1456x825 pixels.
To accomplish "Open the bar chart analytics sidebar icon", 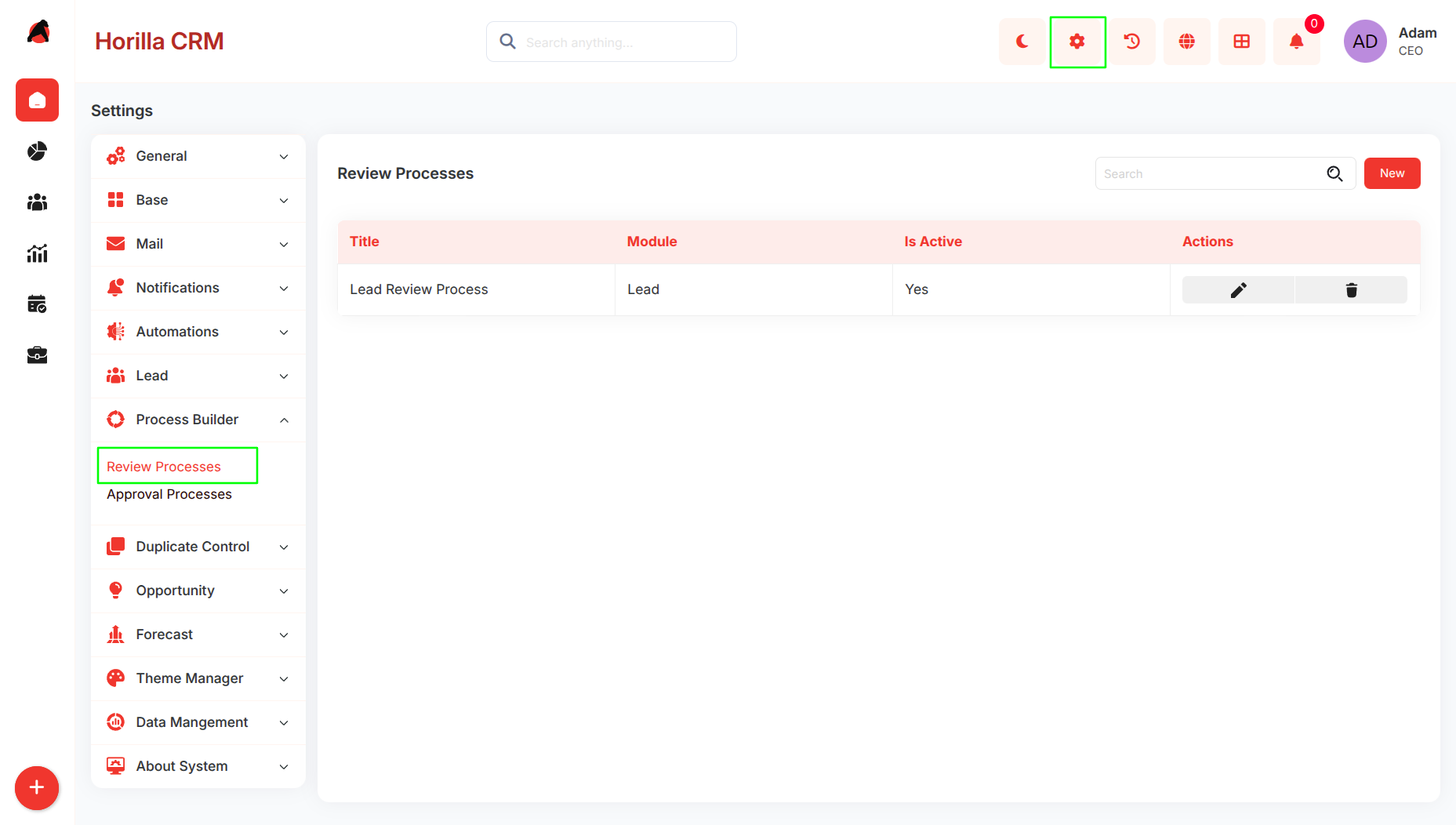I will click(x=37, y=253).
